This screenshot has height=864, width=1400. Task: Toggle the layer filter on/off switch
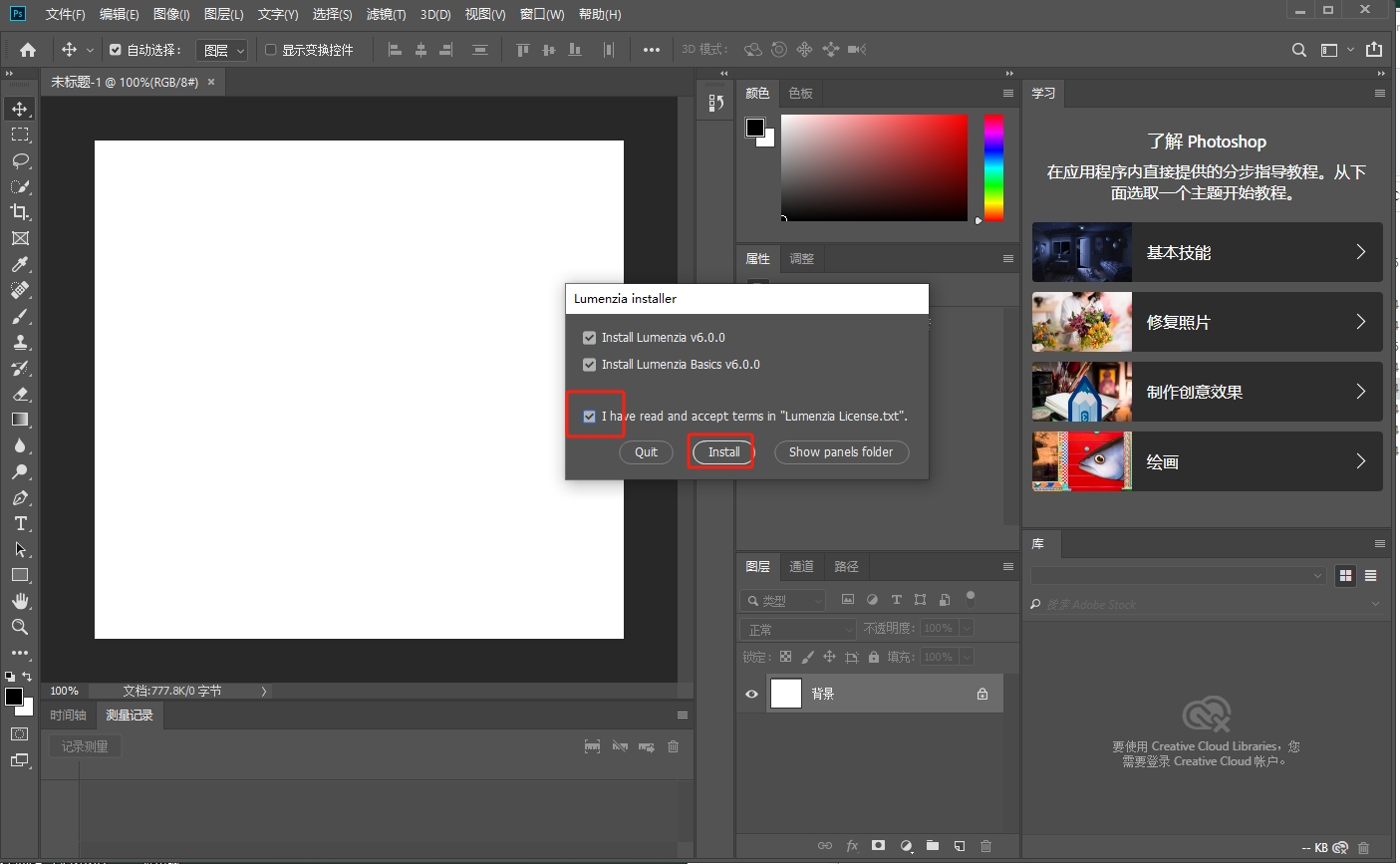point(971,598)
